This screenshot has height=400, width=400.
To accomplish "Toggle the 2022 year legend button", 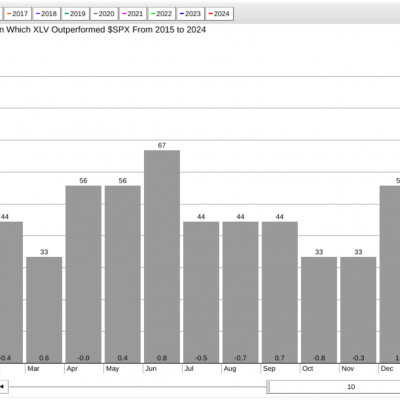I will click(x=161, y=14).
